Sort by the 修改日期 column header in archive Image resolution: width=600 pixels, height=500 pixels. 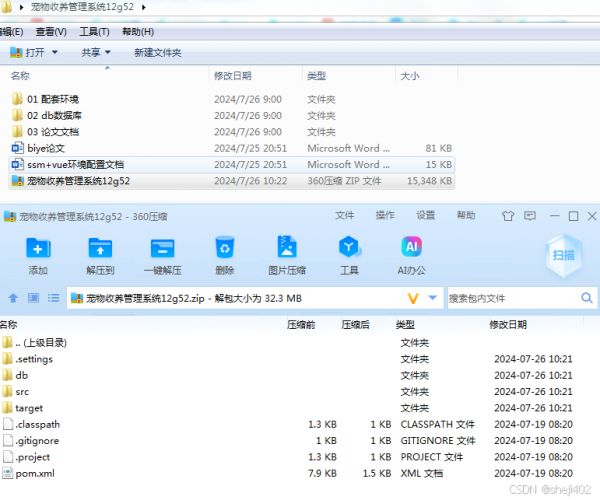508,325
